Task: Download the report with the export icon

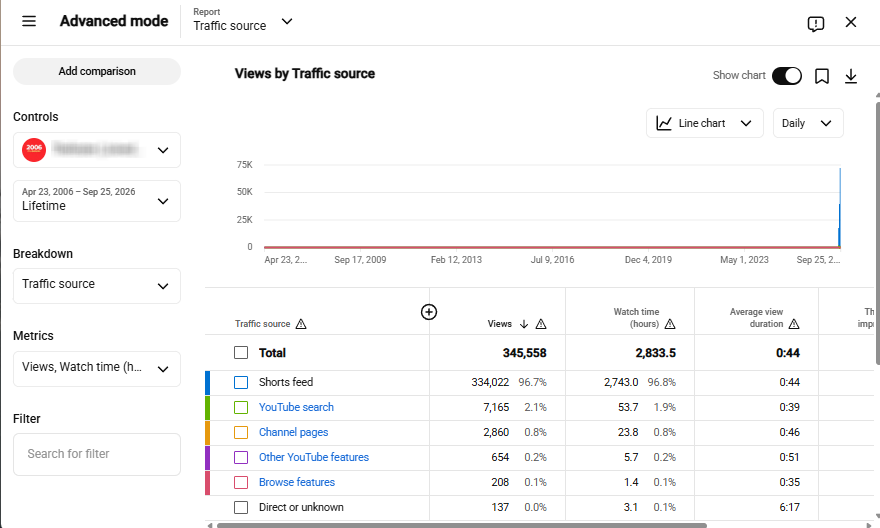Action: [x=851, y=76]
